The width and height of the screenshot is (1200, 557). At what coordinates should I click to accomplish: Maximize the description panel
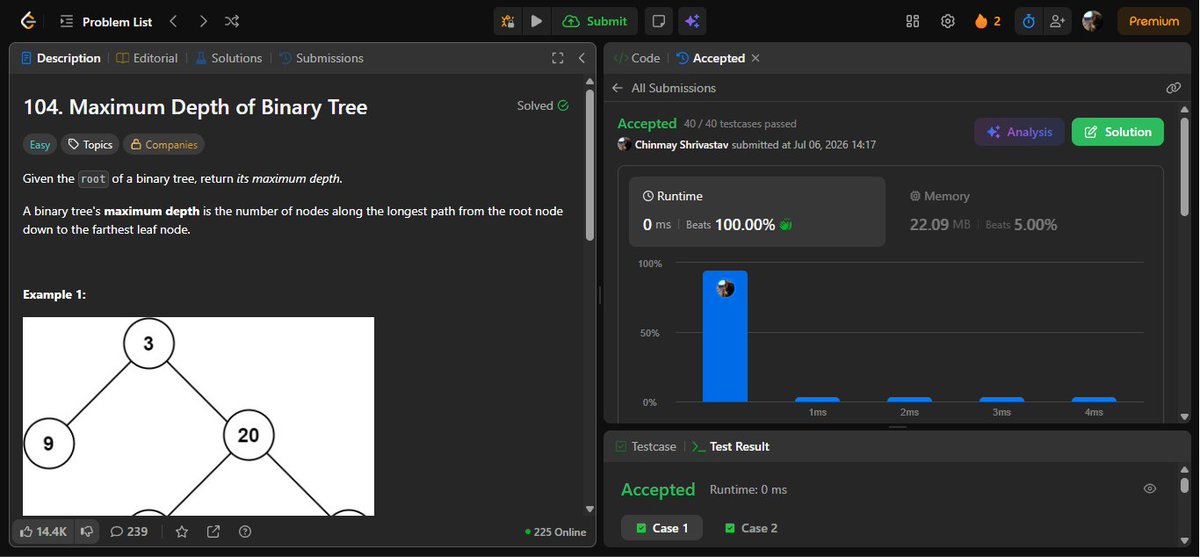(x=558, y=58)
